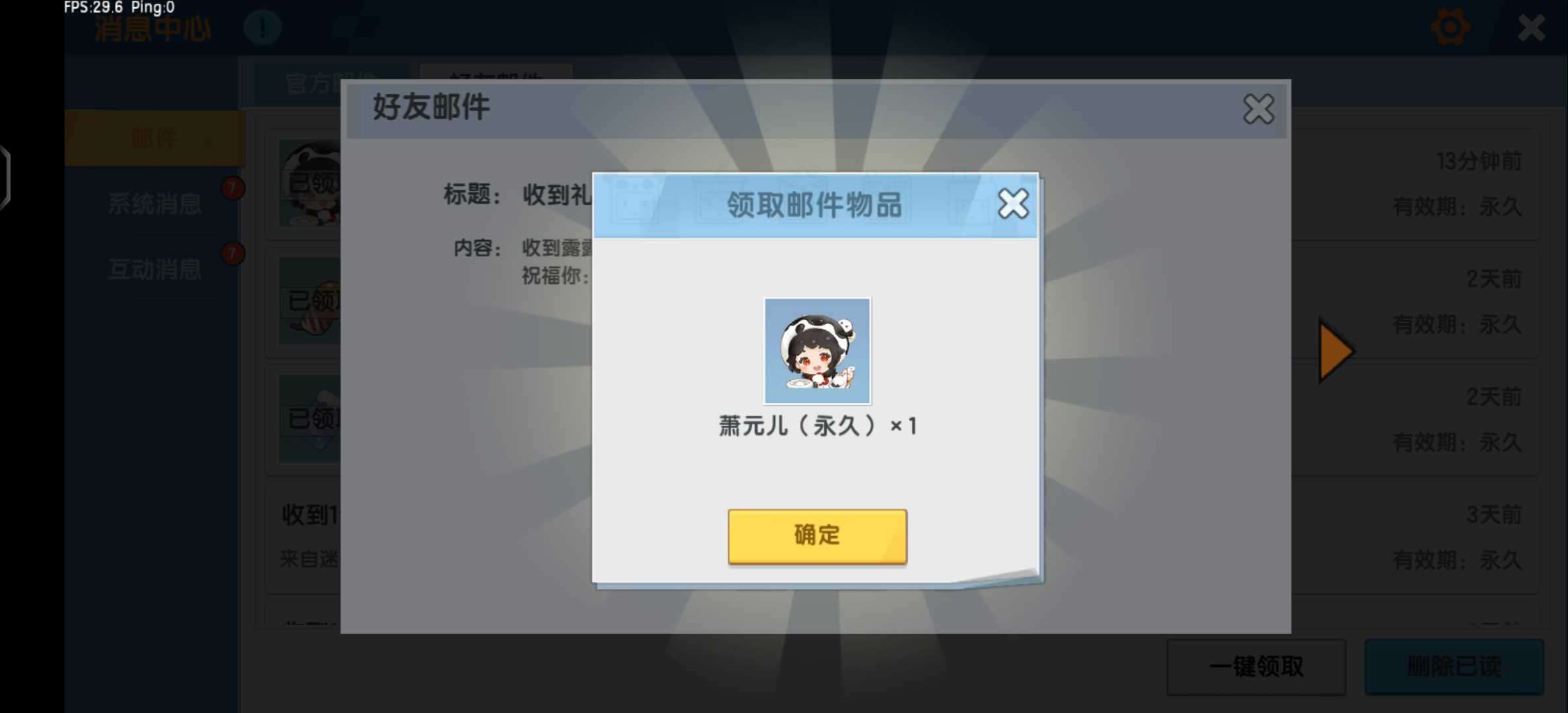Click the 删除已读 delete-read button
1568x713 pixels.
pos(1454,667)
